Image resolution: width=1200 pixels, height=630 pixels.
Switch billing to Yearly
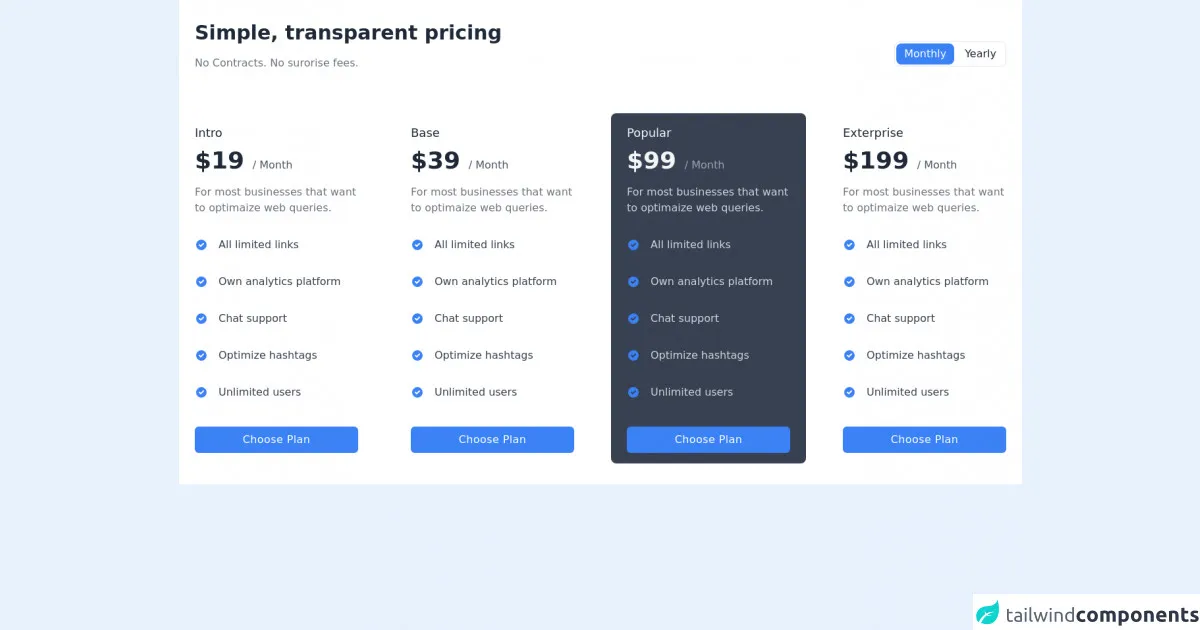pyautogui.click(x=980, y=54)
